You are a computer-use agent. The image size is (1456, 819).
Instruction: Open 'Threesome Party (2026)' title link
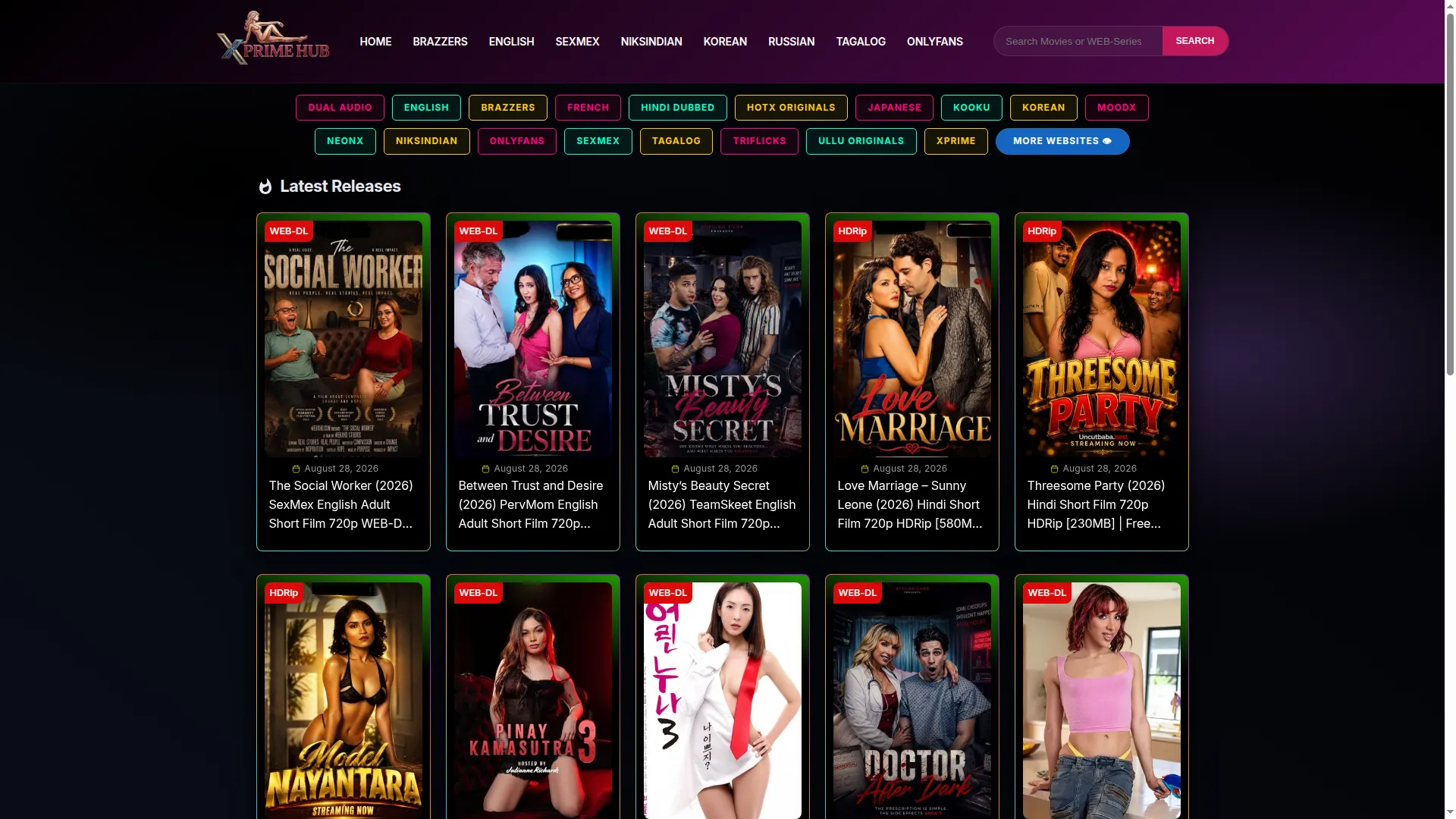1096,504
